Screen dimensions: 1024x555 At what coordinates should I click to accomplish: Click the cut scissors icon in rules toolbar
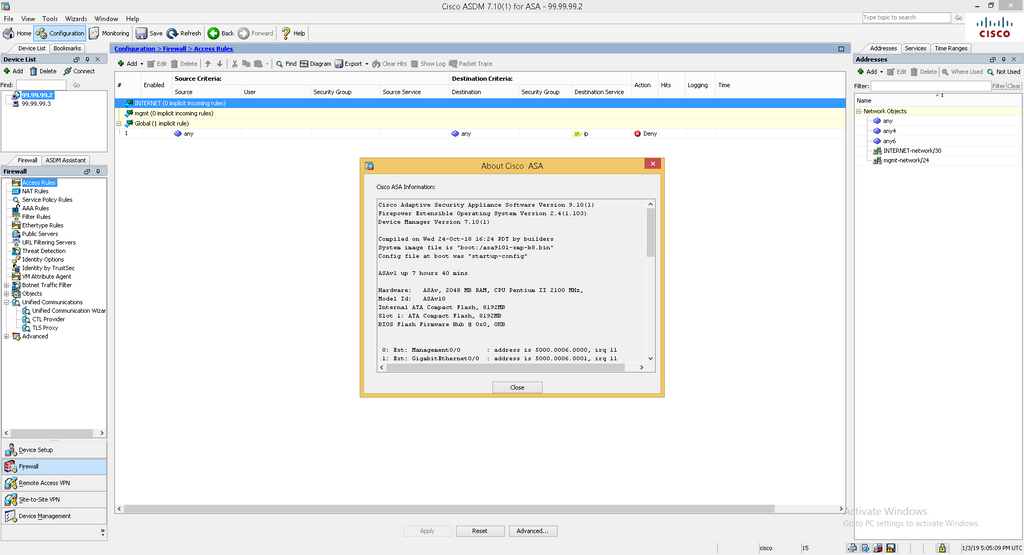(234, 64)
